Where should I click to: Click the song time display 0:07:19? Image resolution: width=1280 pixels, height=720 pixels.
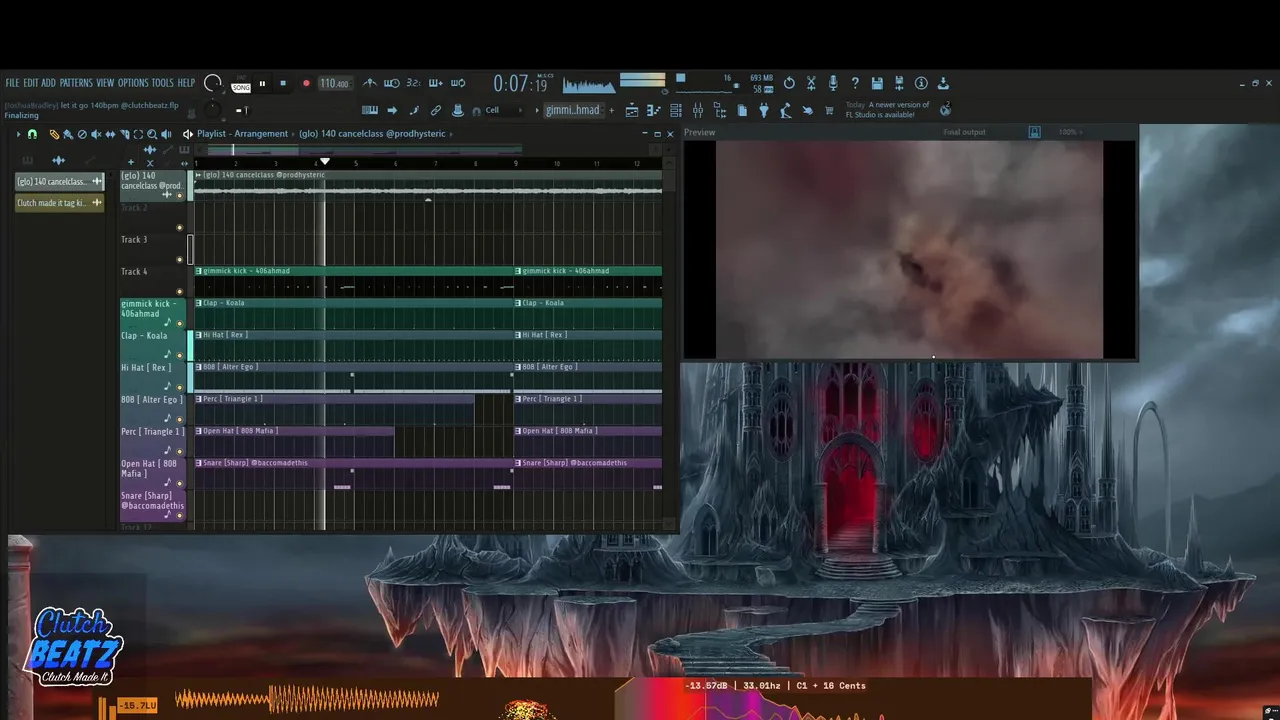pos(520,84)
